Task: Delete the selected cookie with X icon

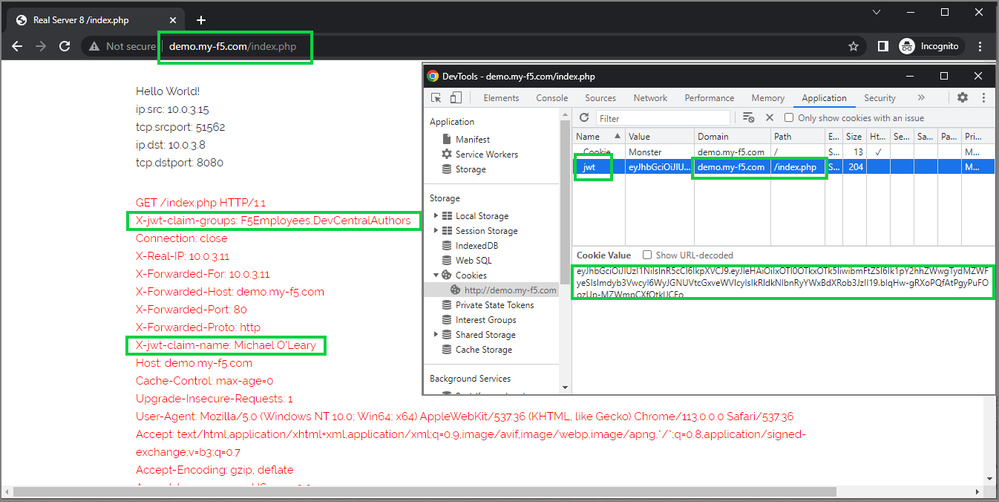Action: click(x=769, y=118)
